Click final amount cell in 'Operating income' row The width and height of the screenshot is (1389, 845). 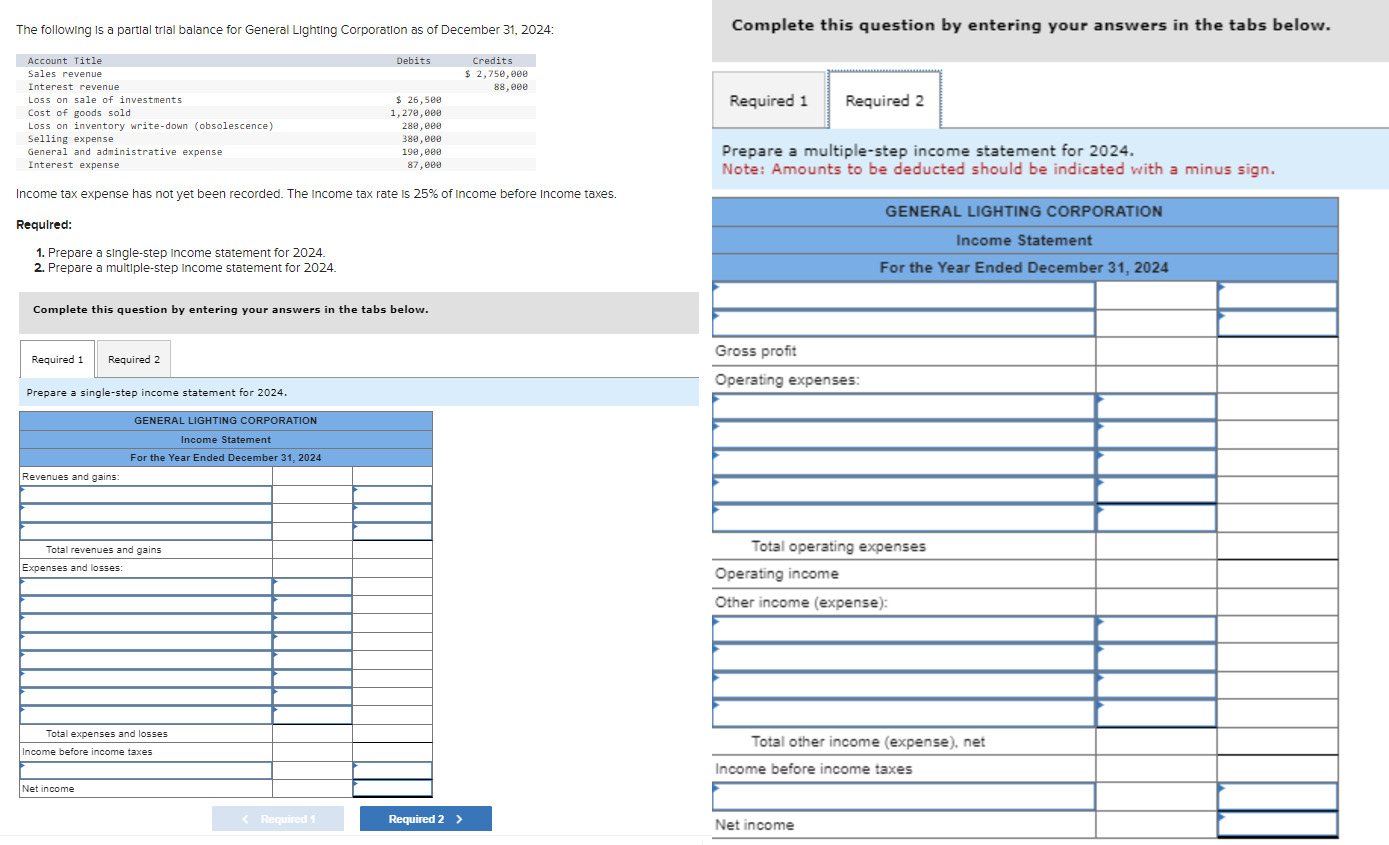(x=1277, y=574)
